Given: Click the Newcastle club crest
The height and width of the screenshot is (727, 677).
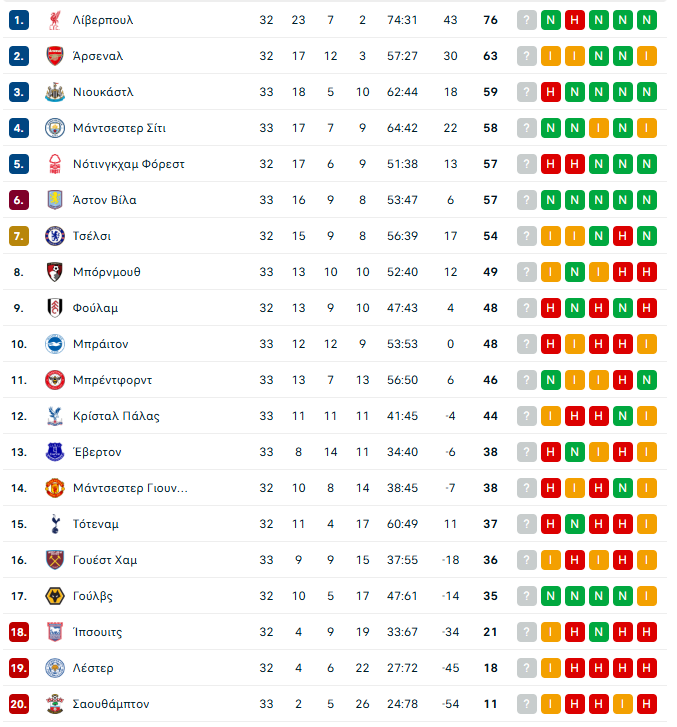Looking at the screenshot, I should click(55, 92).
